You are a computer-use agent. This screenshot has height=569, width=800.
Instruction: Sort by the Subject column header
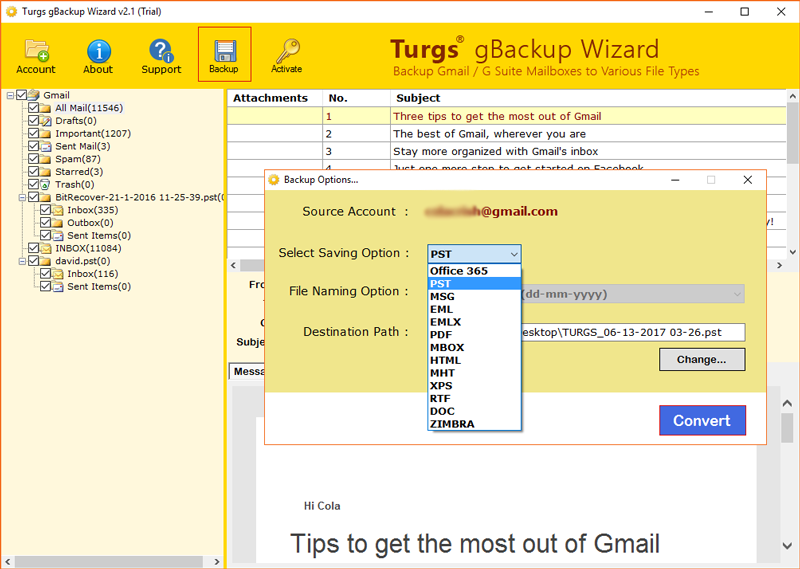pyautogui.click(x=588, y=98)
